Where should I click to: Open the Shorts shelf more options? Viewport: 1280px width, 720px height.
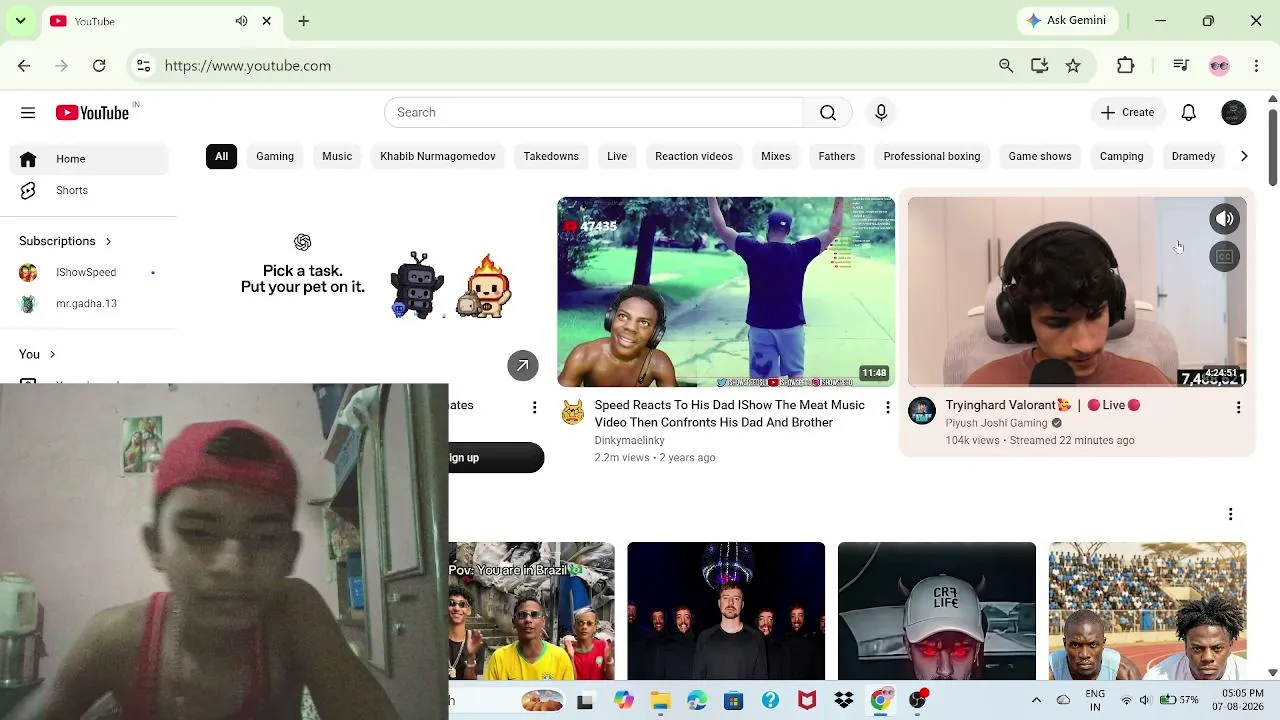[x=1230, y=514]
